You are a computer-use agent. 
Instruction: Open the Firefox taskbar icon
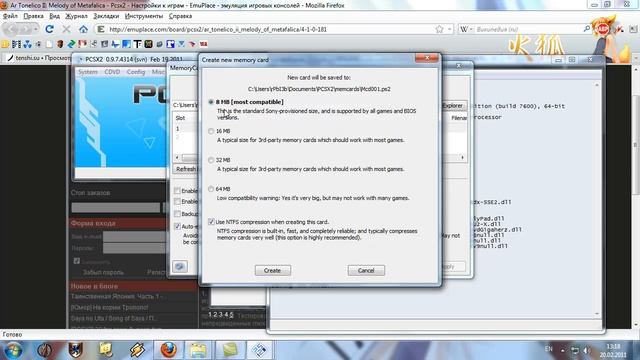click(169, 350)
